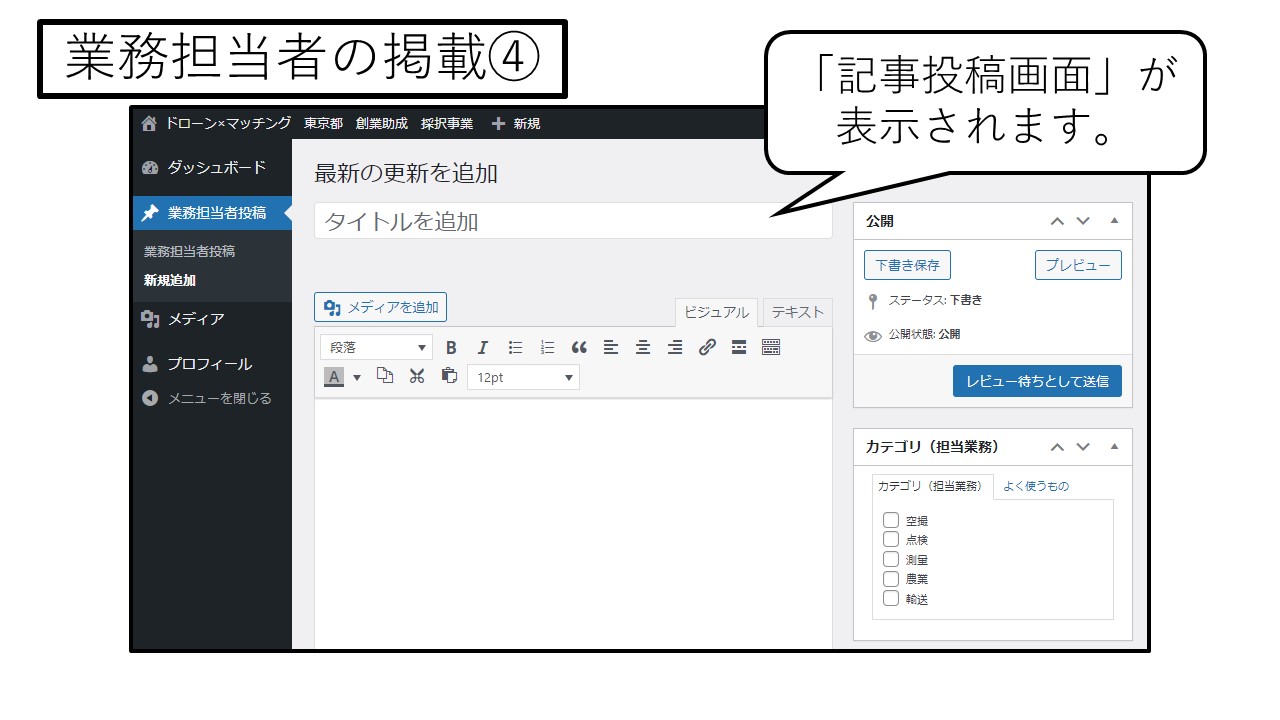Move the カテゴリ panel up arrow

coord(1057,447)
